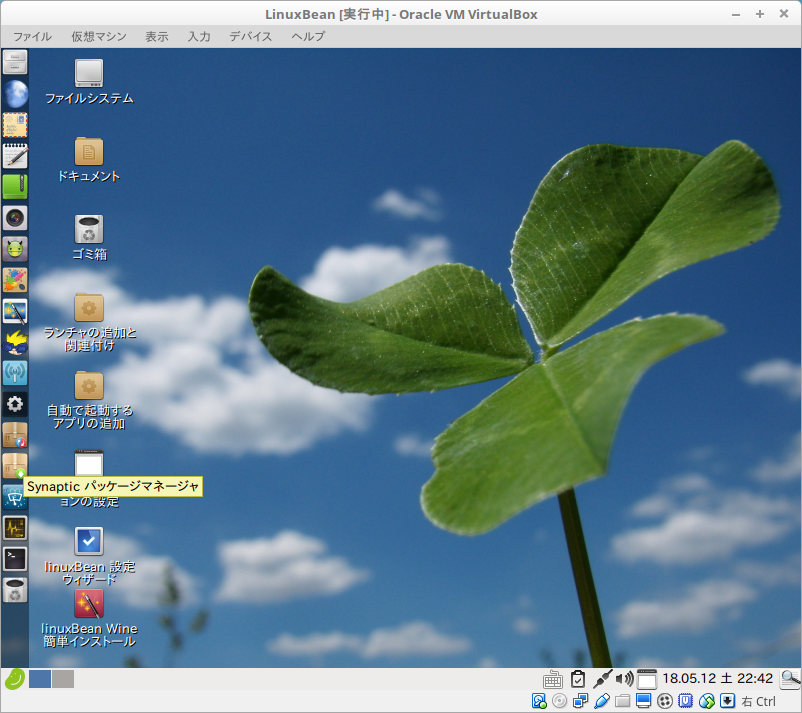Open the file manager drawer icon in dock
The image size is (802, 713).
click(x=15, y=62)
